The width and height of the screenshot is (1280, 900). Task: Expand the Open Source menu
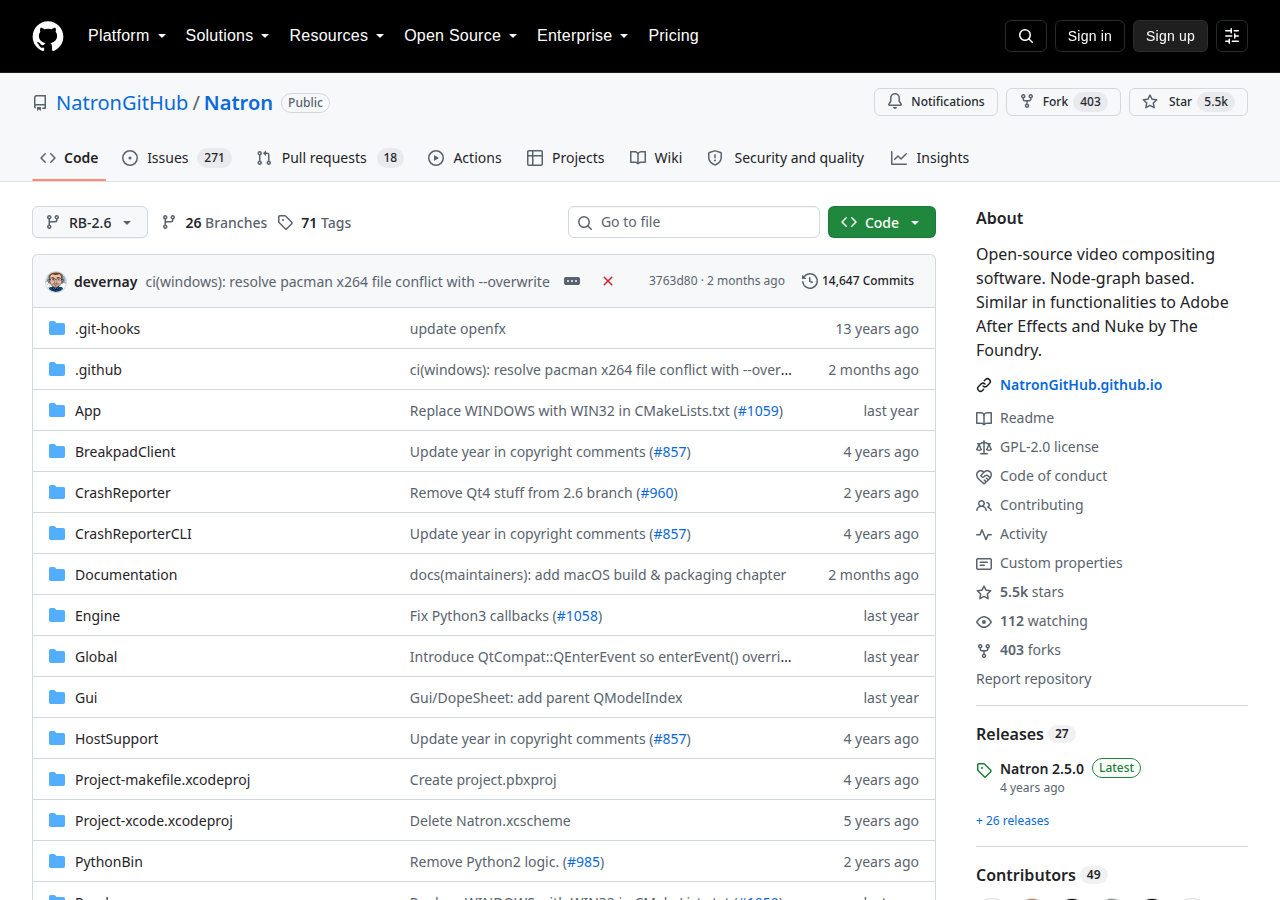click(x=460, y=36)
